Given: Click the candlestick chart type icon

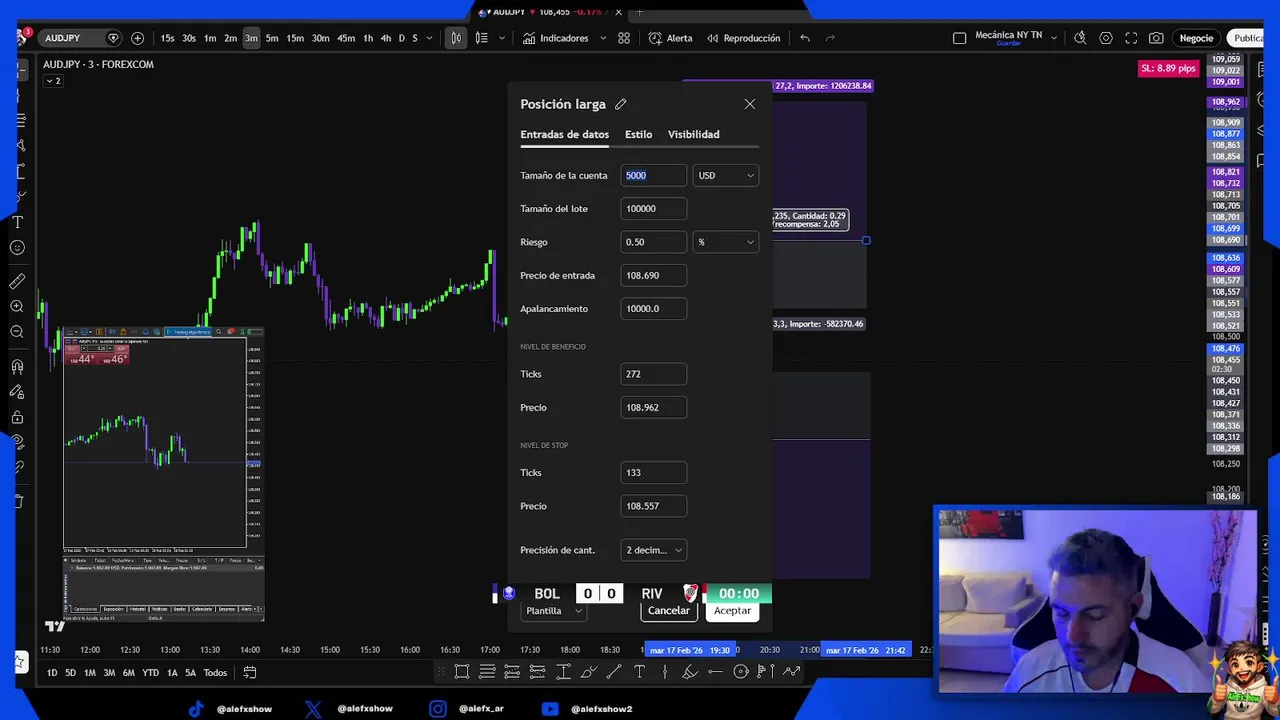Looking at the screenshot, I should point(456,38).
